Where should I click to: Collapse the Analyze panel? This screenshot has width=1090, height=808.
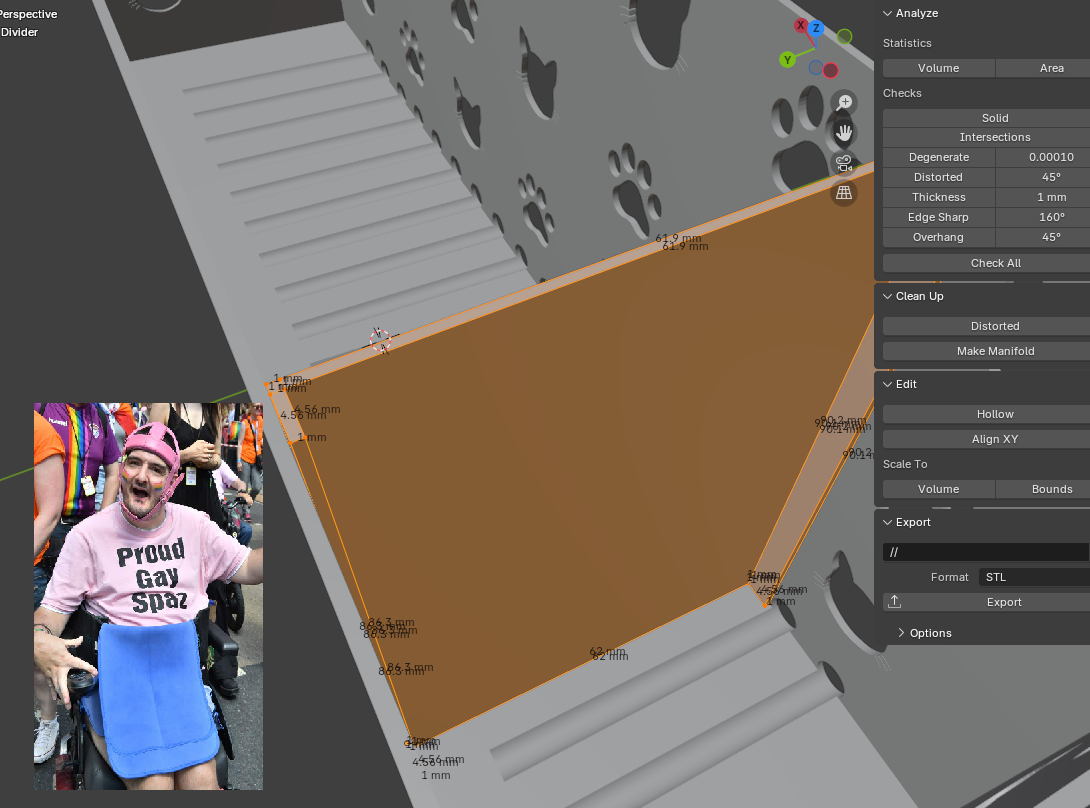coord(888,13)
